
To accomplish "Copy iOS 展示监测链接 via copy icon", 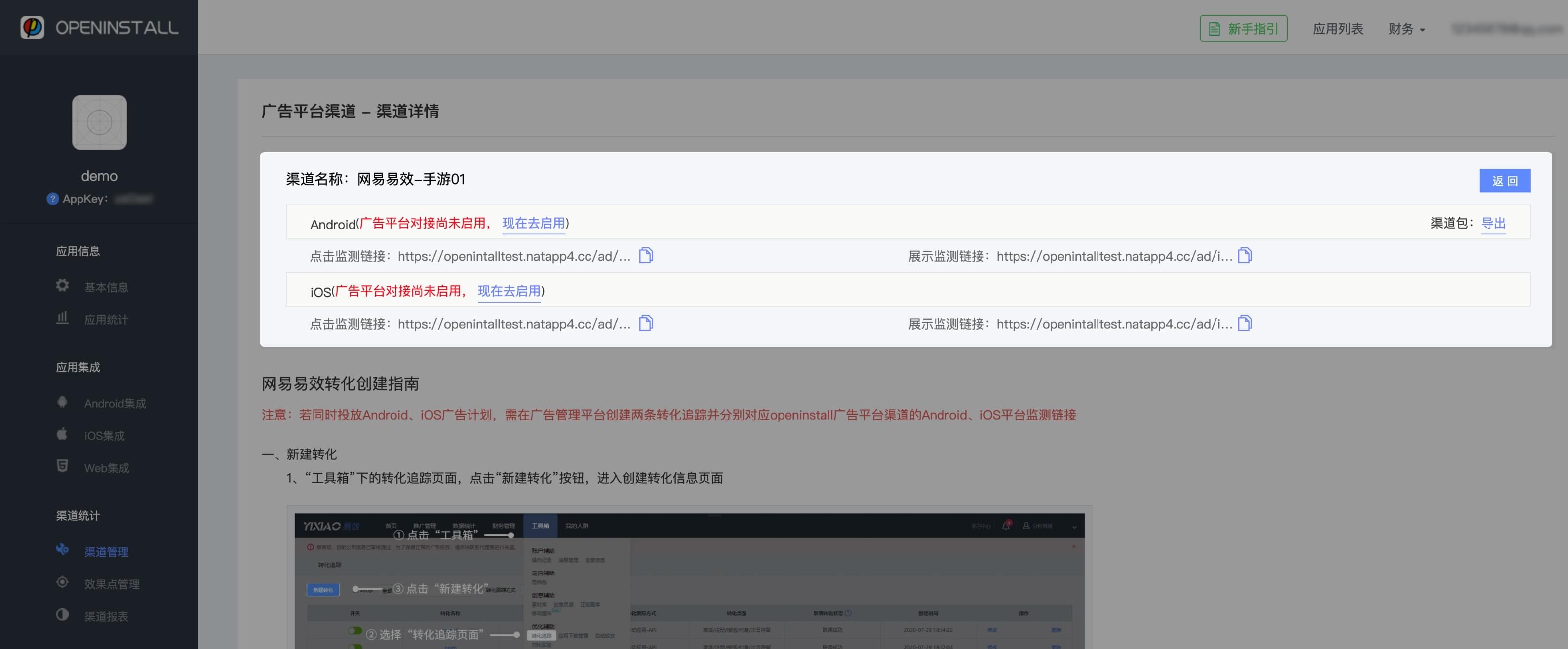I will click(x=1245, y=324).
